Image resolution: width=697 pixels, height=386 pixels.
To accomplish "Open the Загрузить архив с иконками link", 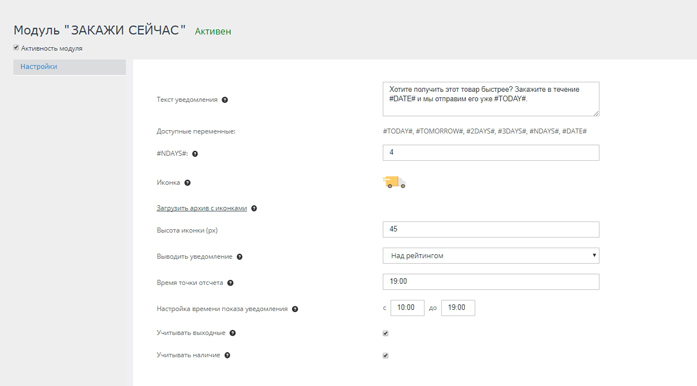I will [x=201, y=208].
